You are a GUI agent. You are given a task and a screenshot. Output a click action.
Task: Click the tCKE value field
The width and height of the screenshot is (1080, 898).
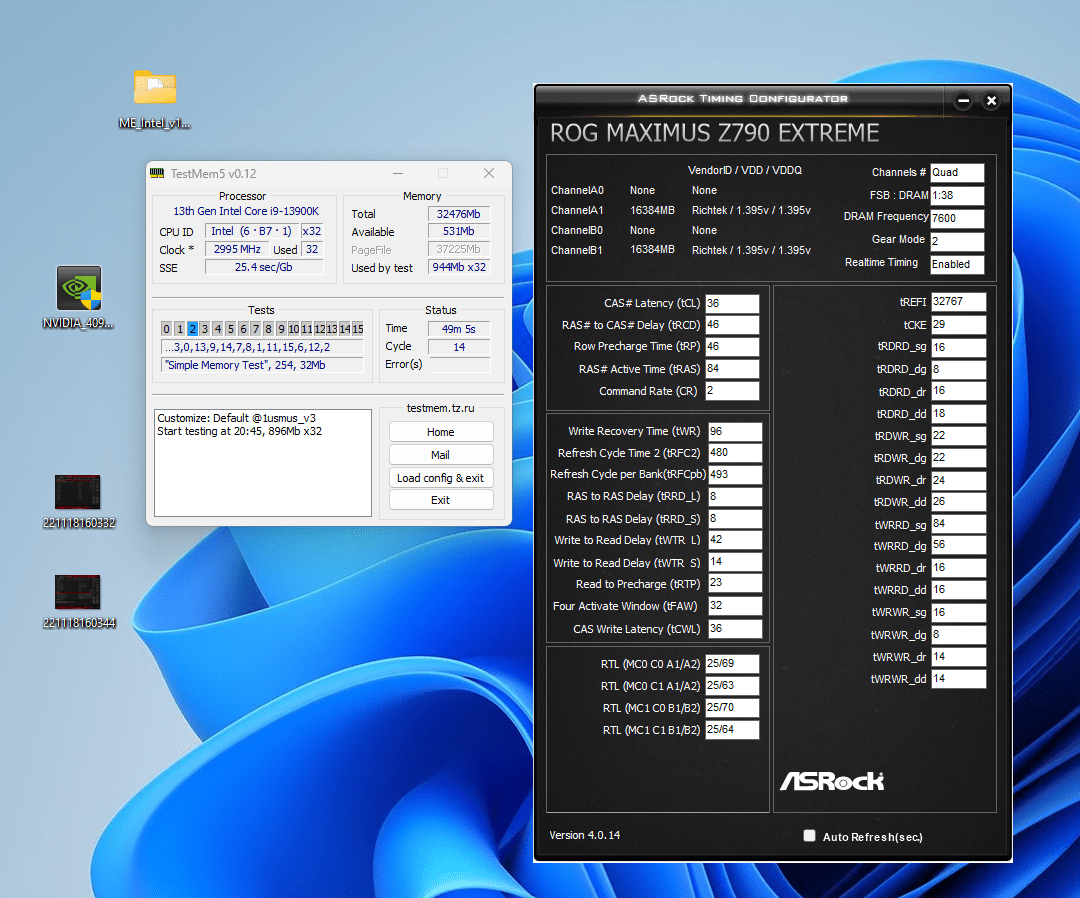[959, 324]
